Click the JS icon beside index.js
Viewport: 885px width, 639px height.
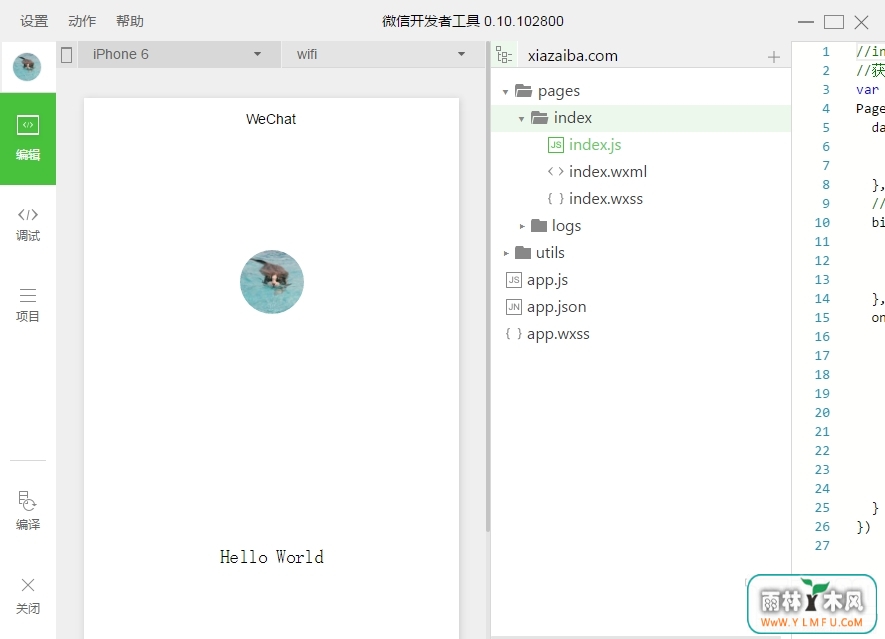point(555,145)
